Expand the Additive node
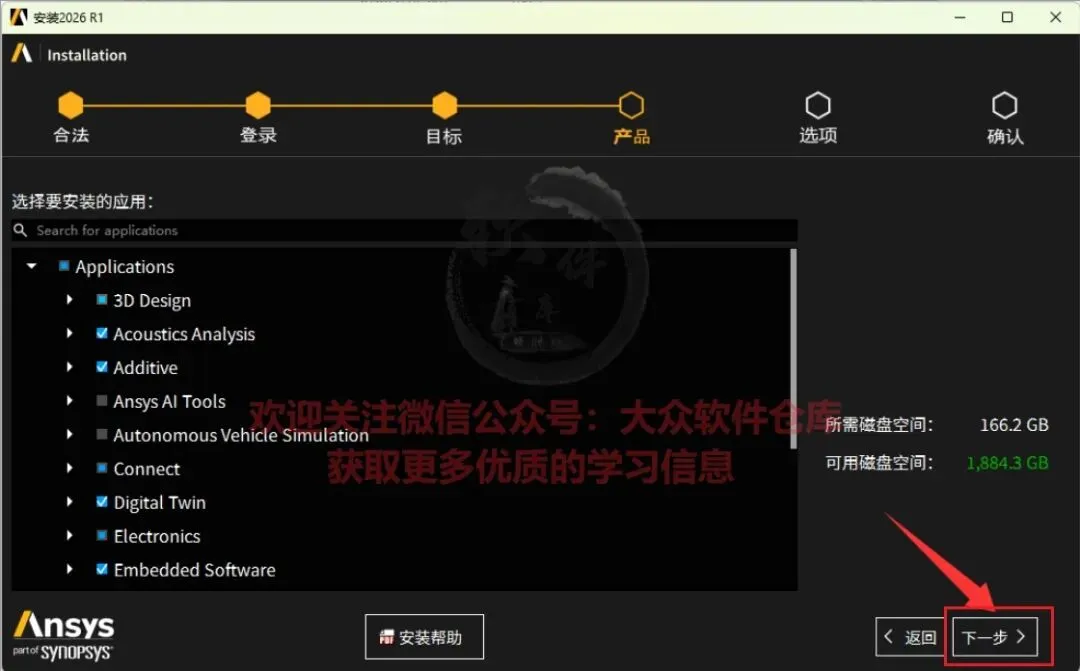Image resolution: width=1080 pixels, height=671 pixels. coord(70,367)
